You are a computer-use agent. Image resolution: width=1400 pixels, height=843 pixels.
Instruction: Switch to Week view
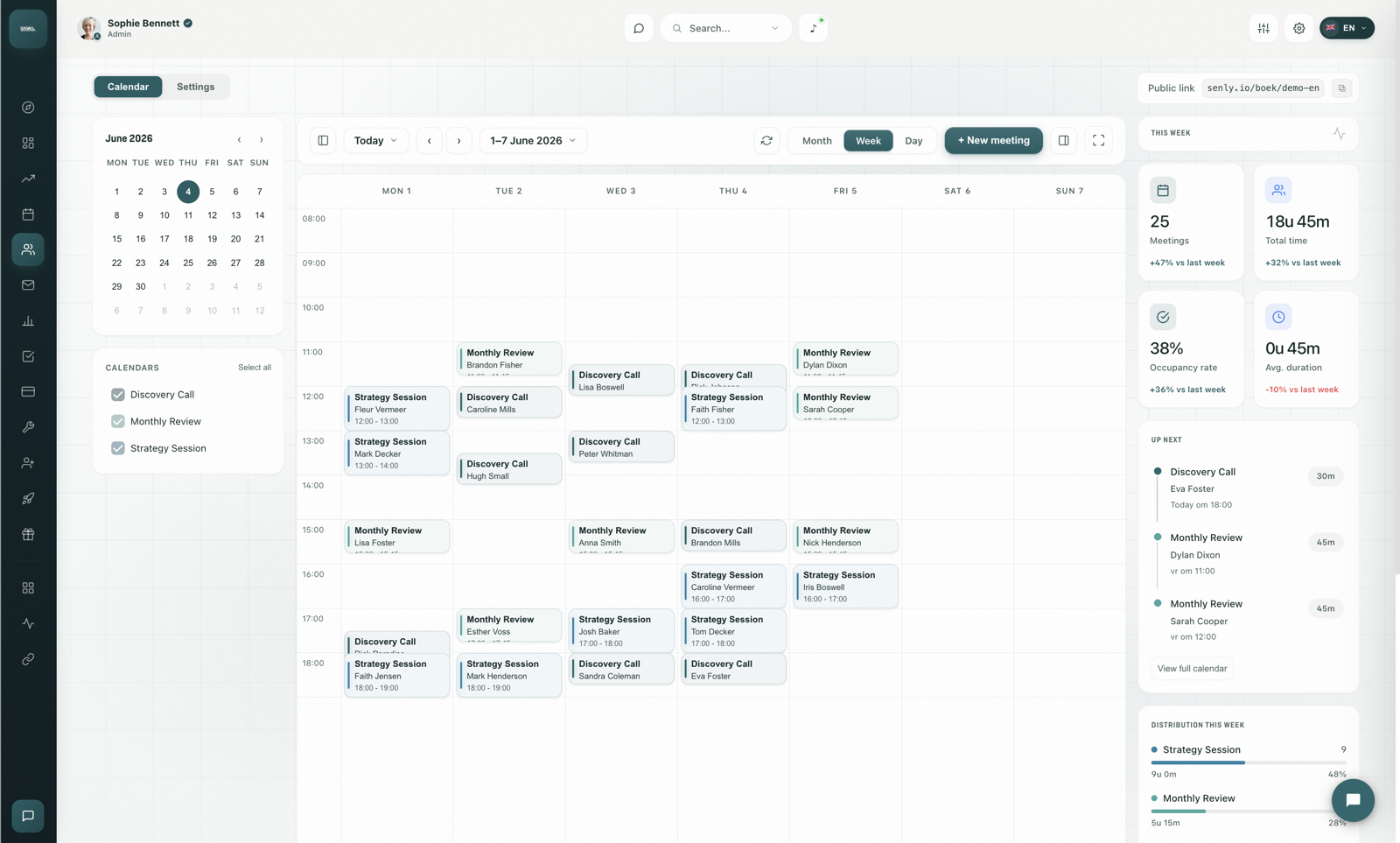[868, 141]
